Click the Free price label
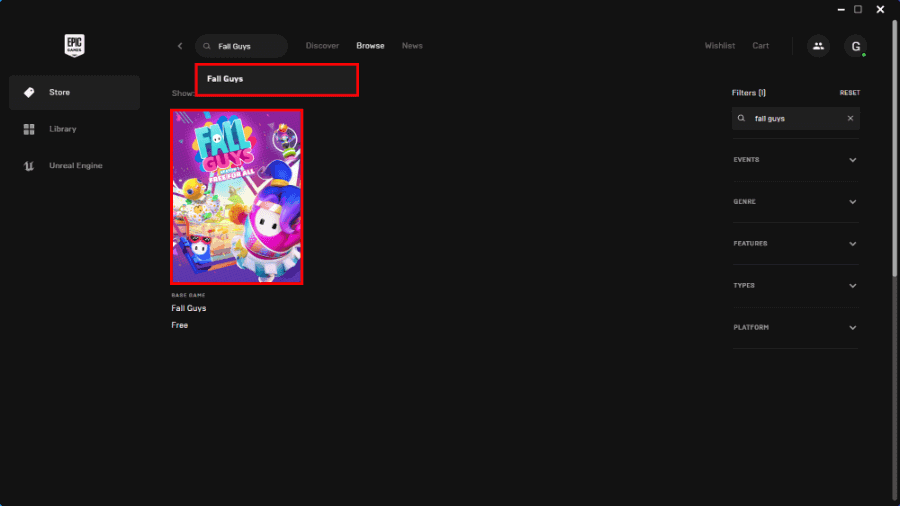This screenshot has height=506, width=900. 180,325
